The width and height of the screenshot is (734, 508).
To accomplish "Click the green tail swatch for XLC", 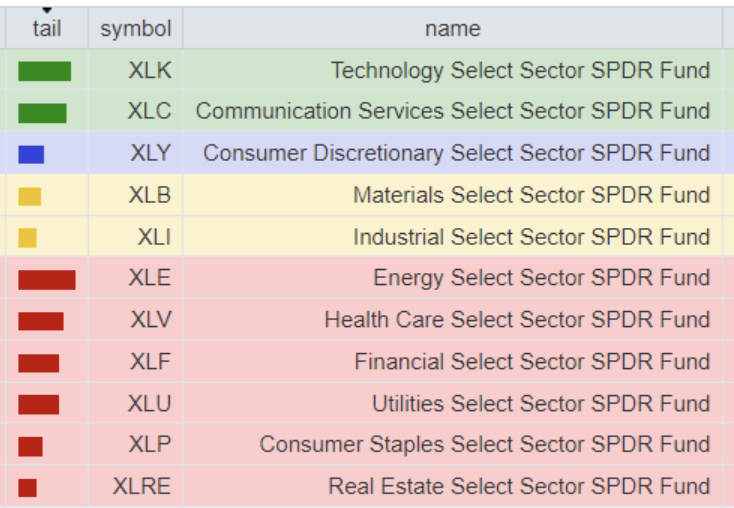I will 42,113.
